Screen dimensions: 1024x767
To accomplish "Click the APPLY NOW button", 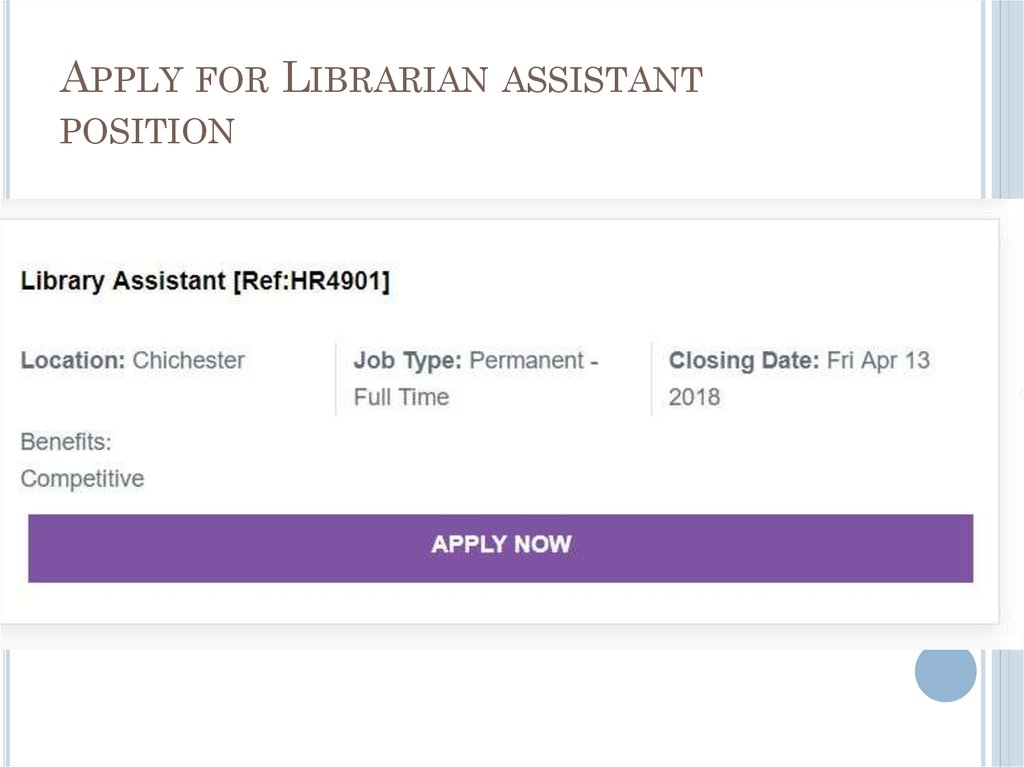I will (x=500, y=544).
